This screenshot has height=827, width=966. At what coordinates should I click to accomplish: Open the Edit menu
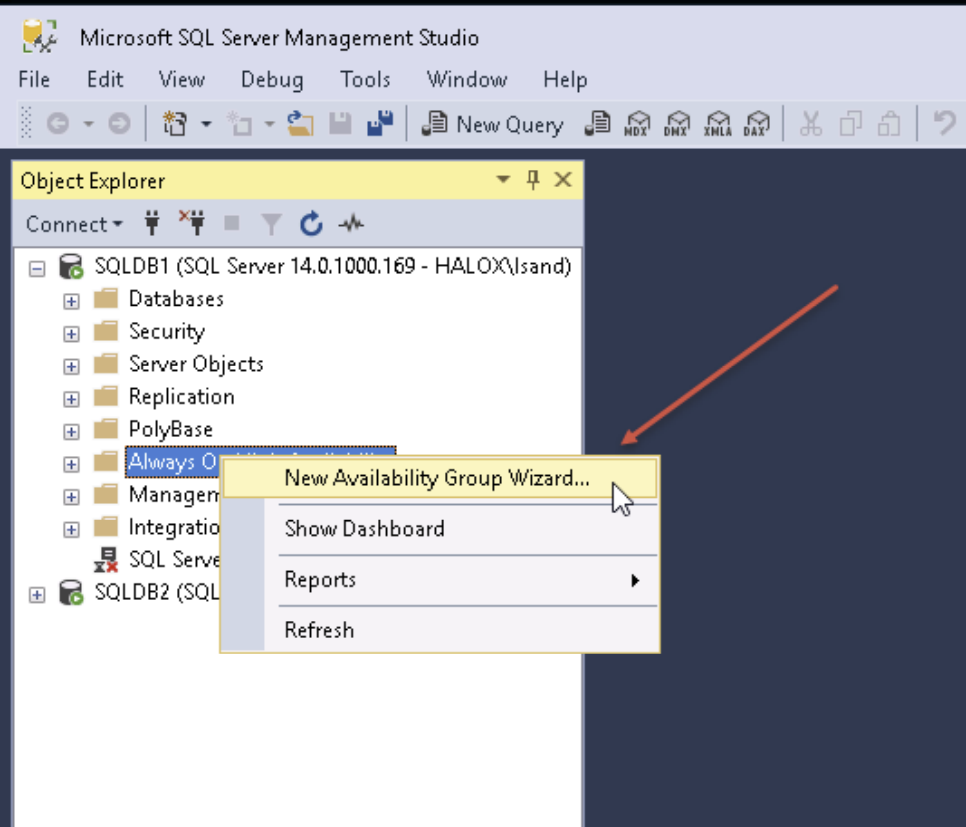pos(105,79)
